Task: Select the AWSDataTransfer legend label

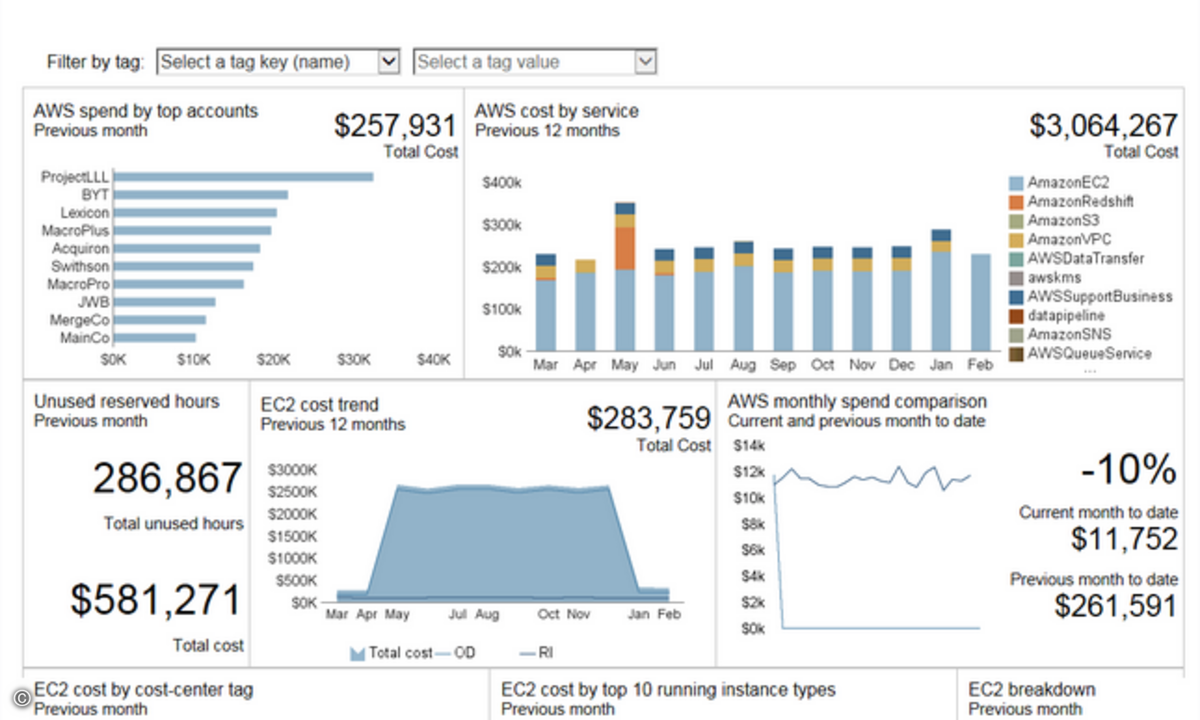Action: pos(1086,259)
